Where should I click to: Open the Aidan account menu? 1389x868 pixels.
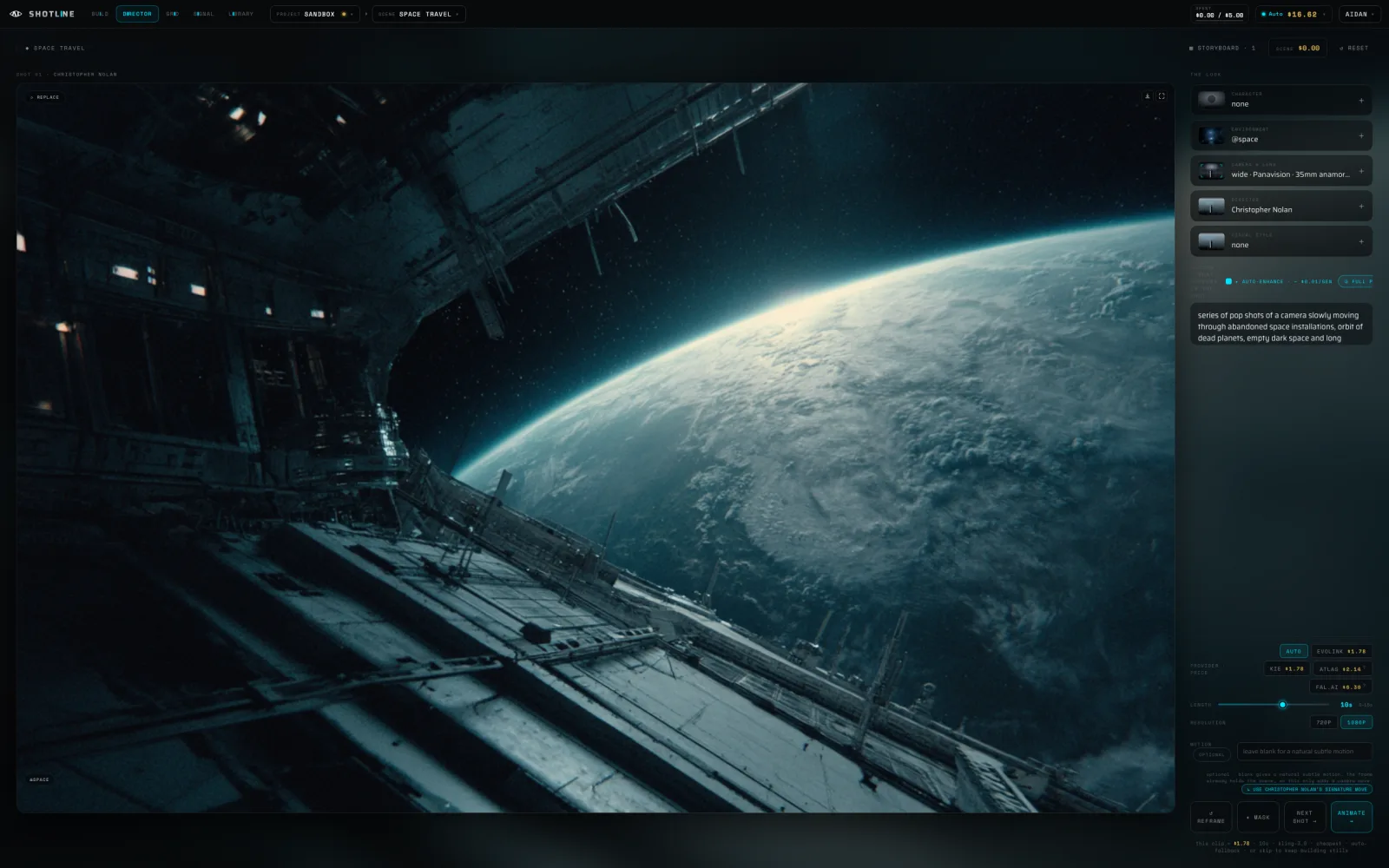coord(1359,14)
